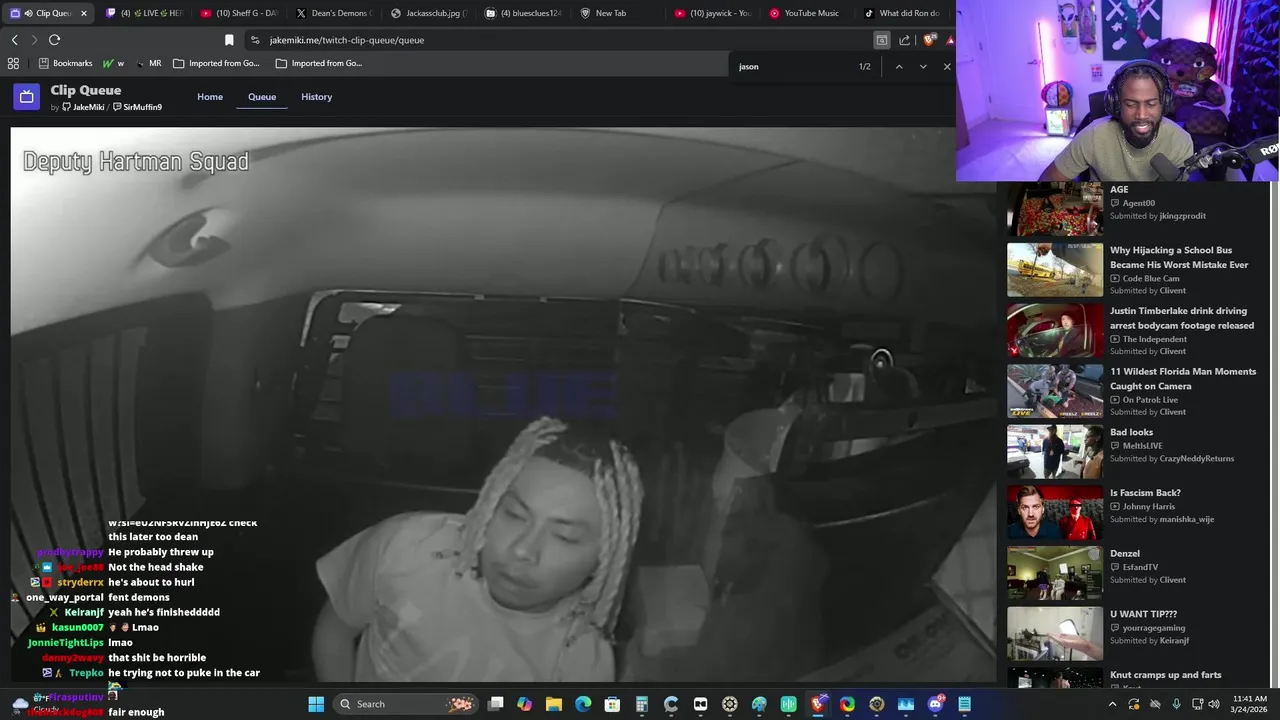
Task: Open the "Is Fascism Back?" clip title
Action: point(1145,493)
